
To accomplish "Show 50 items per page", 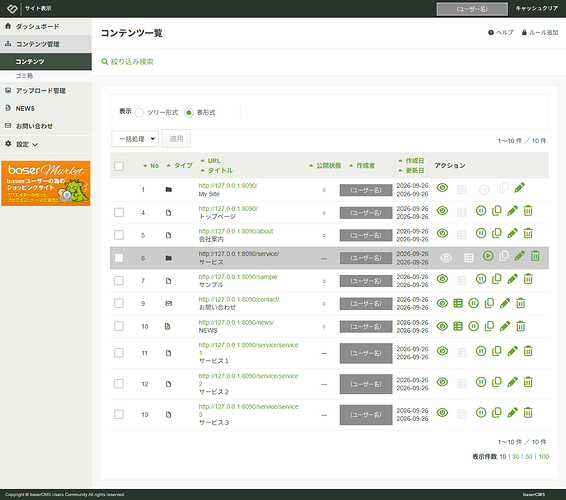I will click(x=529, y=457).
